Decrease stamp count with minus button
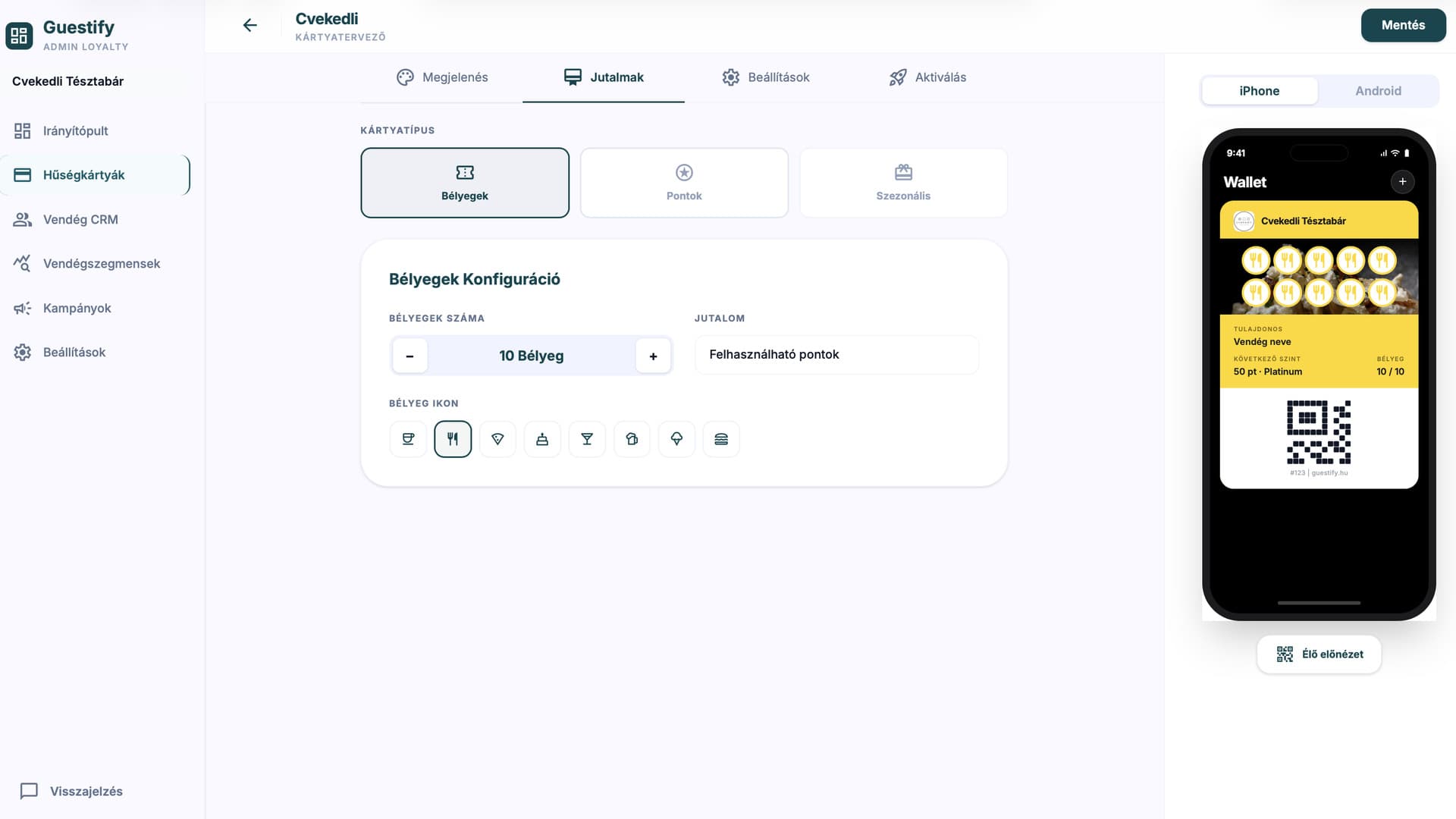The image size is (1456, 819). click(x=409, y=356)
